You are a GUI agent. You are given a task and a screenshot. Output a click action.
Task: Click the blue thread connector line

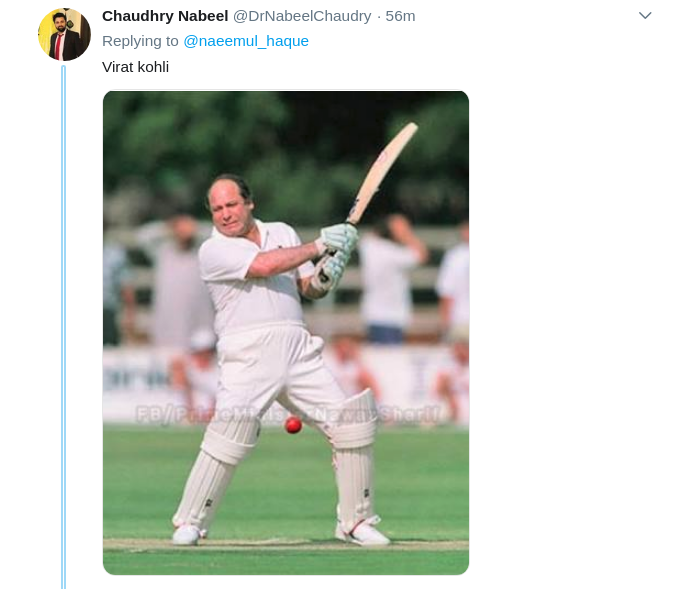tap(64, 327)
